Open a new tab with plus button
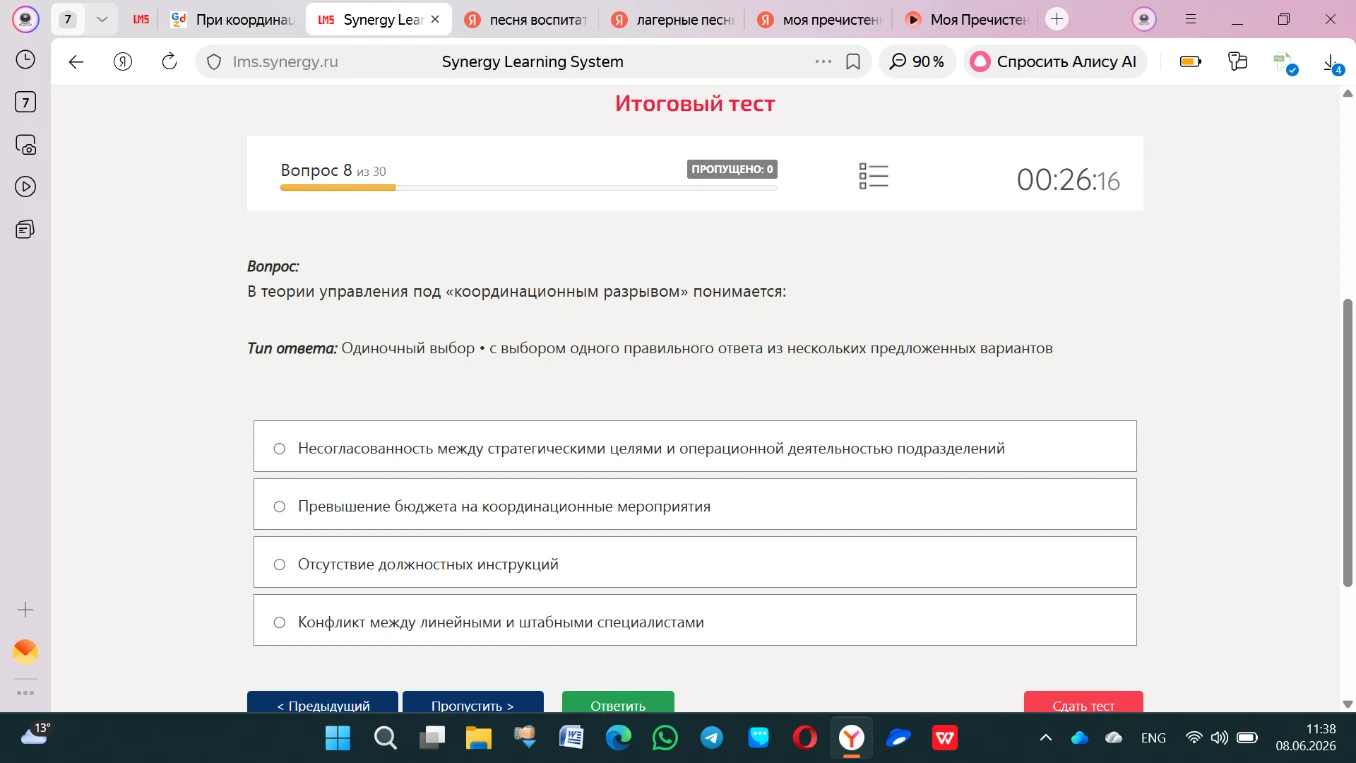Viewport: 1356px width, 763px height. [1057, 19]
